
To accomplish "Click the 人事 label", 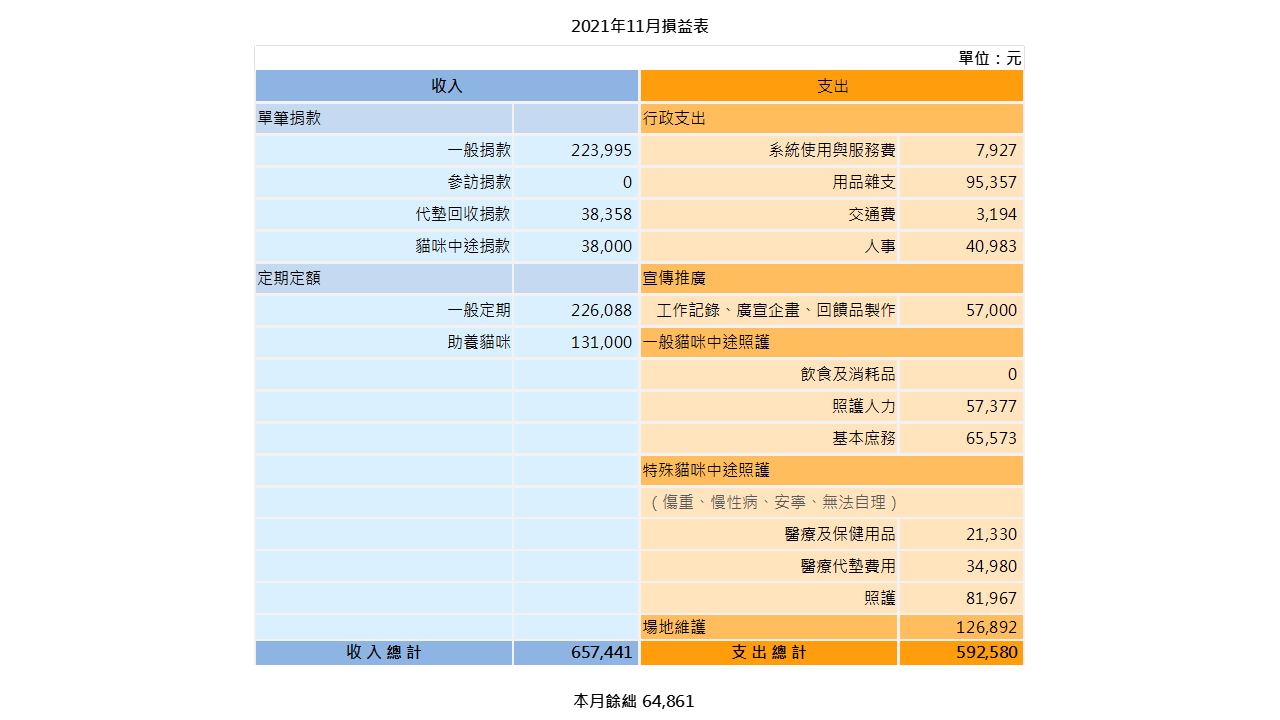I will coord(880,246).
